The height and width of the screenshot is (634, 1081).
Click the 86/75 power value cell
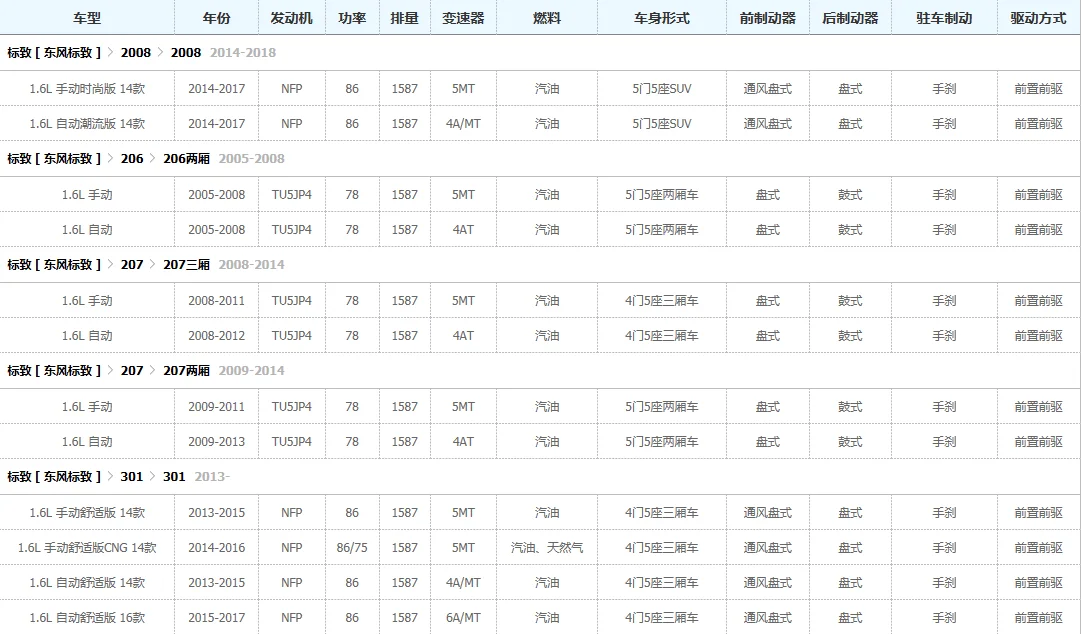(352, 548)
